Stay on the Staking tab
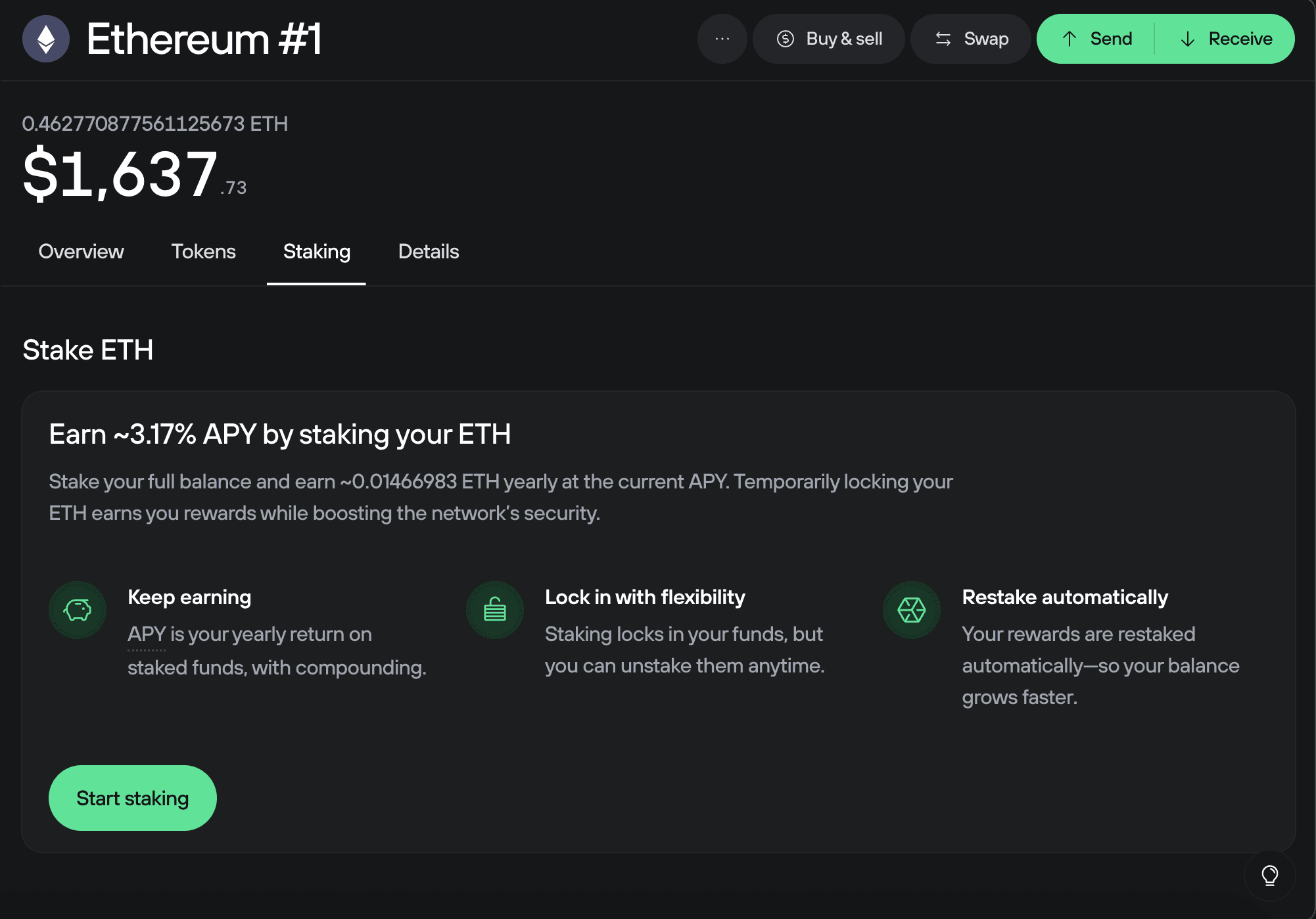This screenshot has height=919, width=1316. click(x=316, y=252)
